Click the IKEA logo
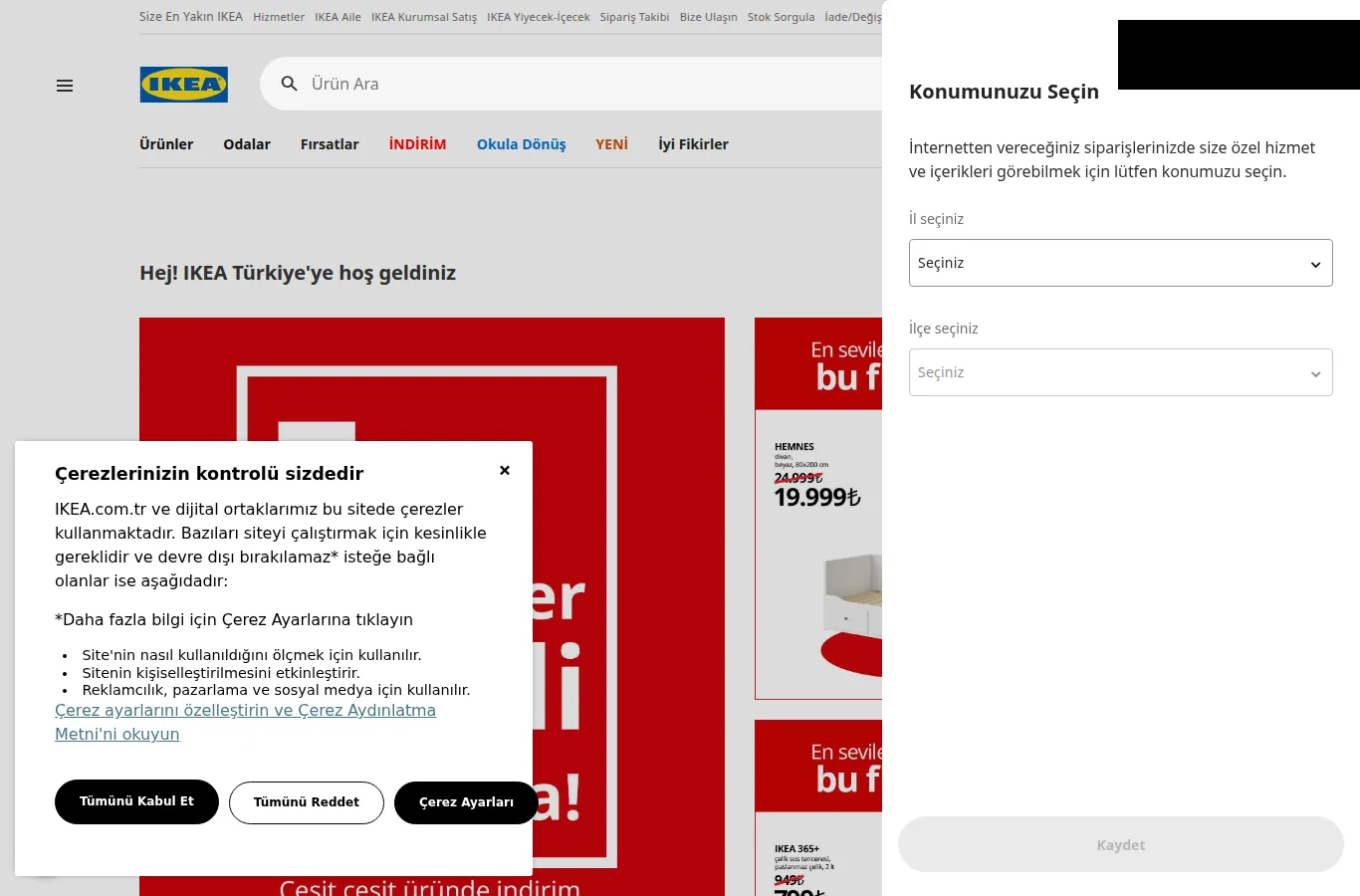 click(x=183, y=85)
